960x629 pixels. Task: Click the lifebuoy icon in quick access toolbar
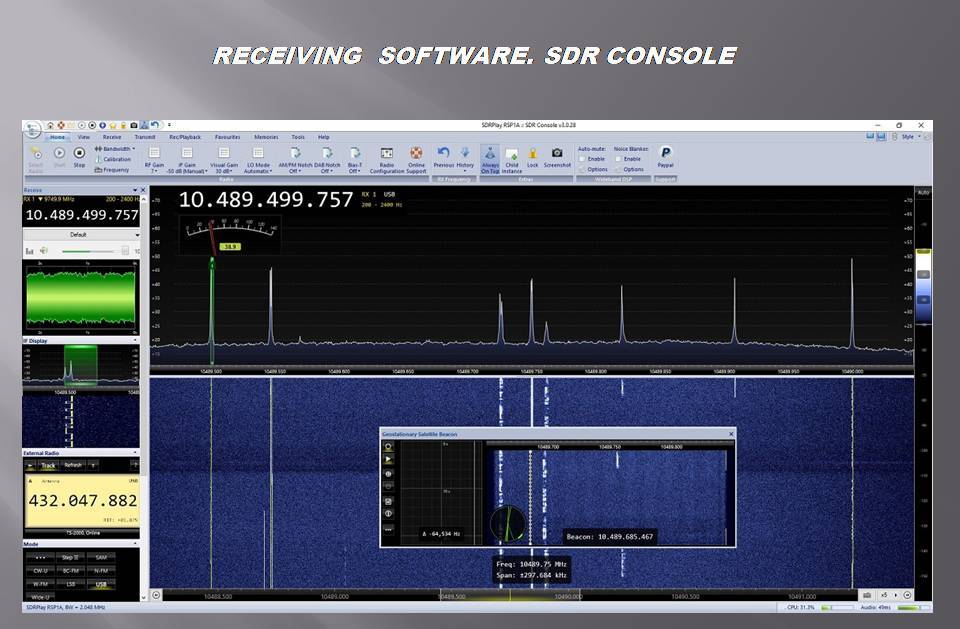61,125
